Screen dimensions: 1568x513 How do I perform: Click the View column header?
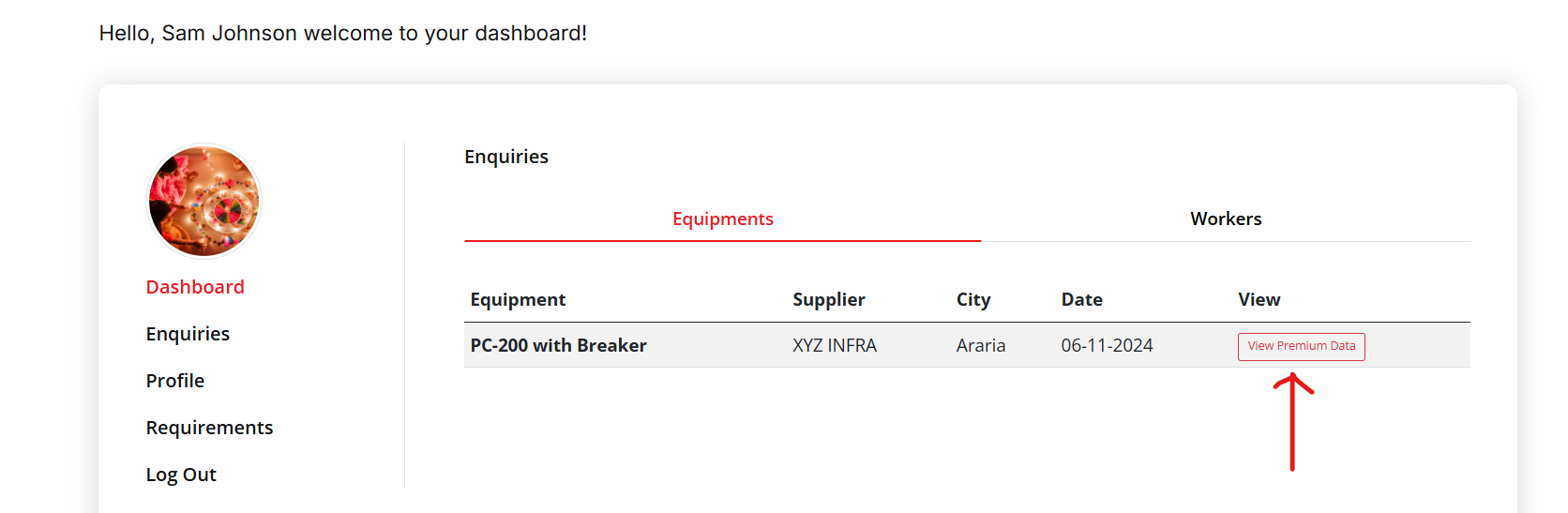point(1259,299)
